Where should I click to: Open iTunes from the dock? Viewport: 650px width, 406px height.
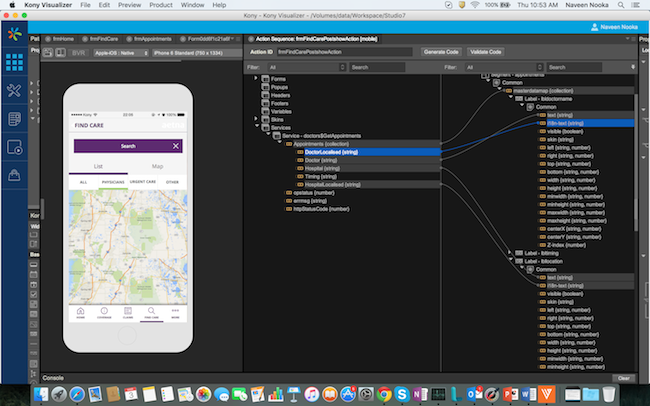(x=311, y=394)
